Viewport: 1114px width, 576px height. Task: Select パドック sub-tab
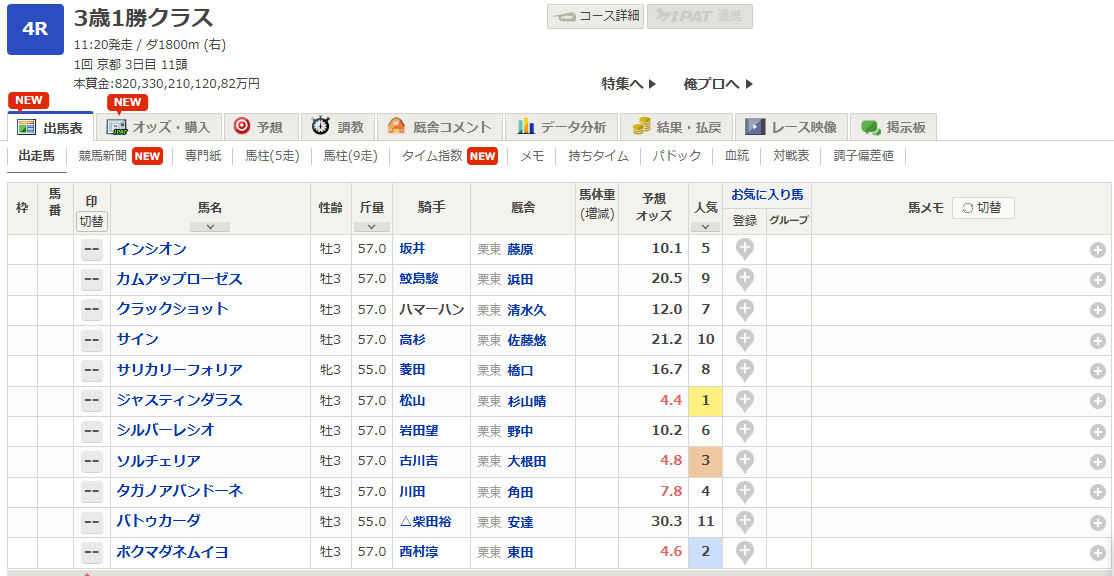tap(677, 156)
